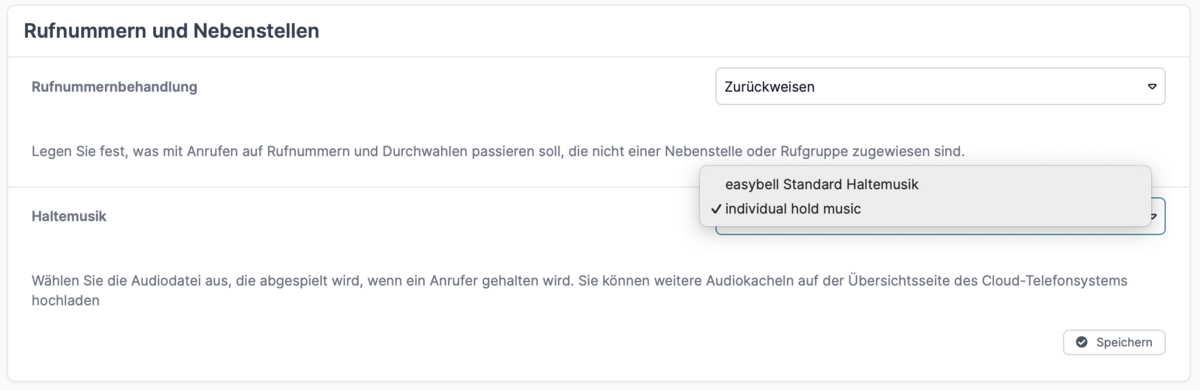Save settings with the Speichern button
Screen dimensions: 1200x390
(x=1114, y=342)
